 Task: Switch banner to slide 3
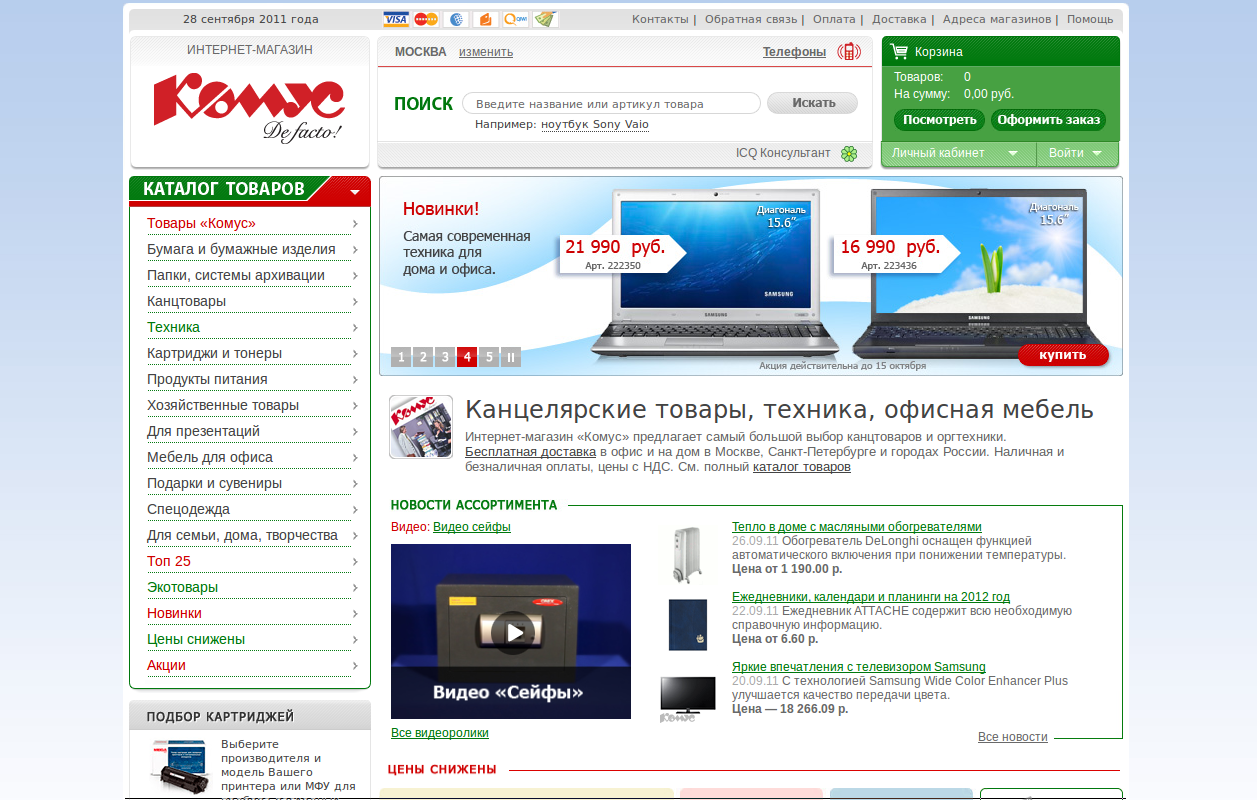pos(445,357)
